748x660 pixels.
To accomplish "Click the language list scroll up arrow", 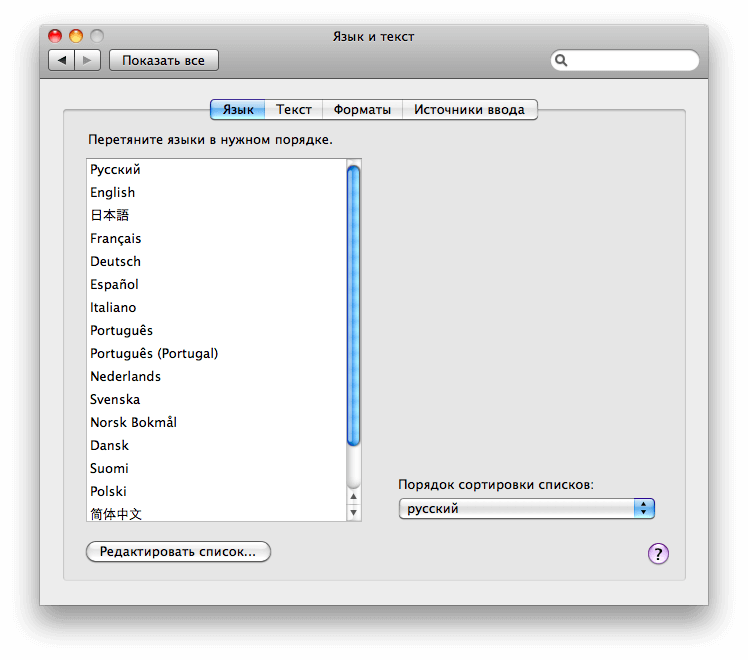I will click(353, 496).
